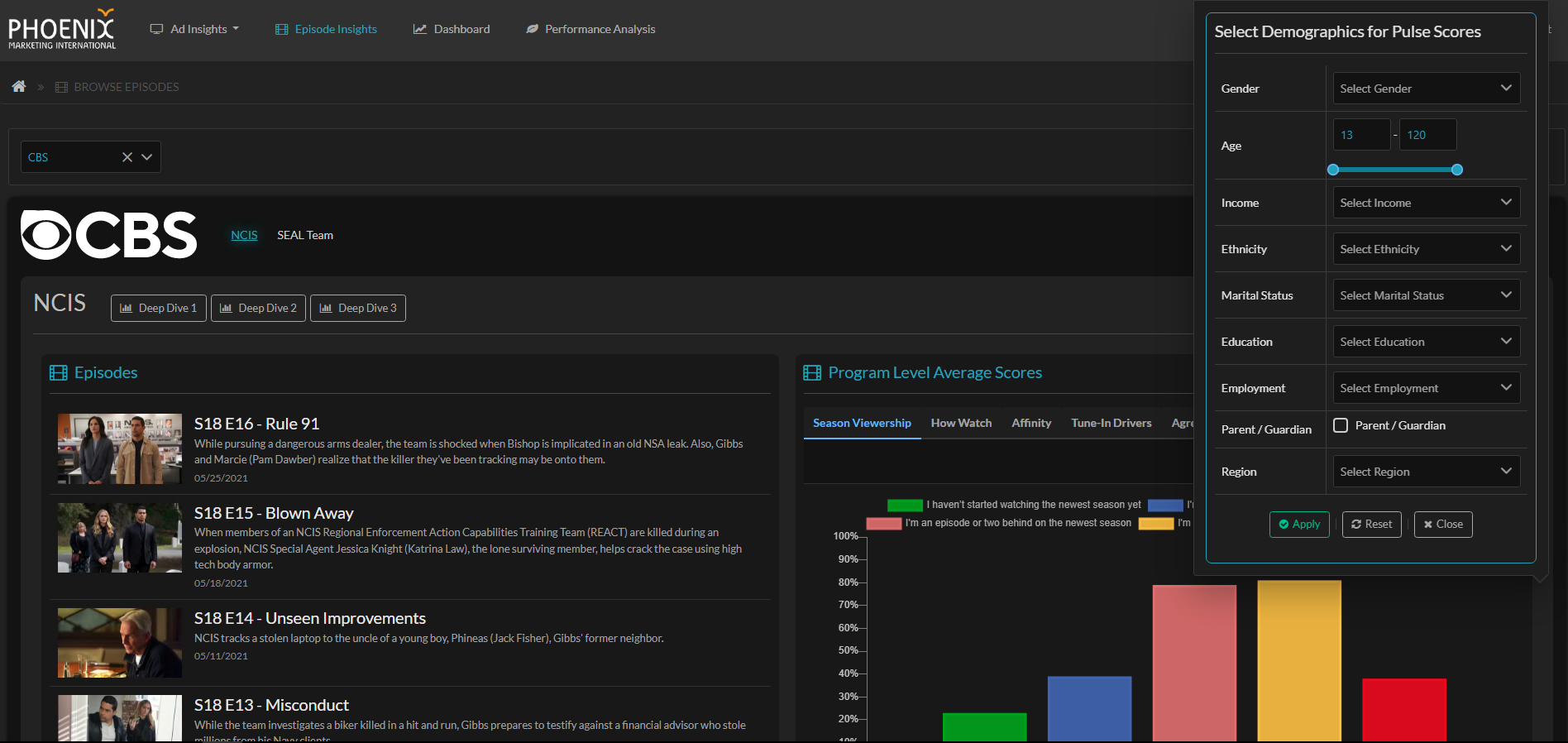Switch to the How Watch tab

coord(961,423)
